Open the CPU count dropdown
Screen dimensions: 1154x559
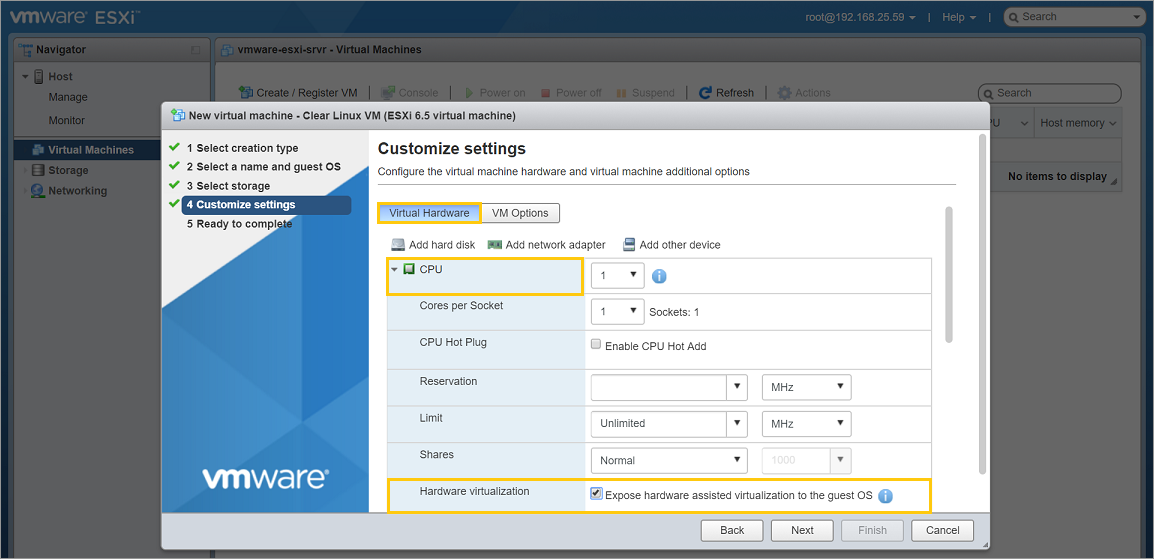[617, 275]
